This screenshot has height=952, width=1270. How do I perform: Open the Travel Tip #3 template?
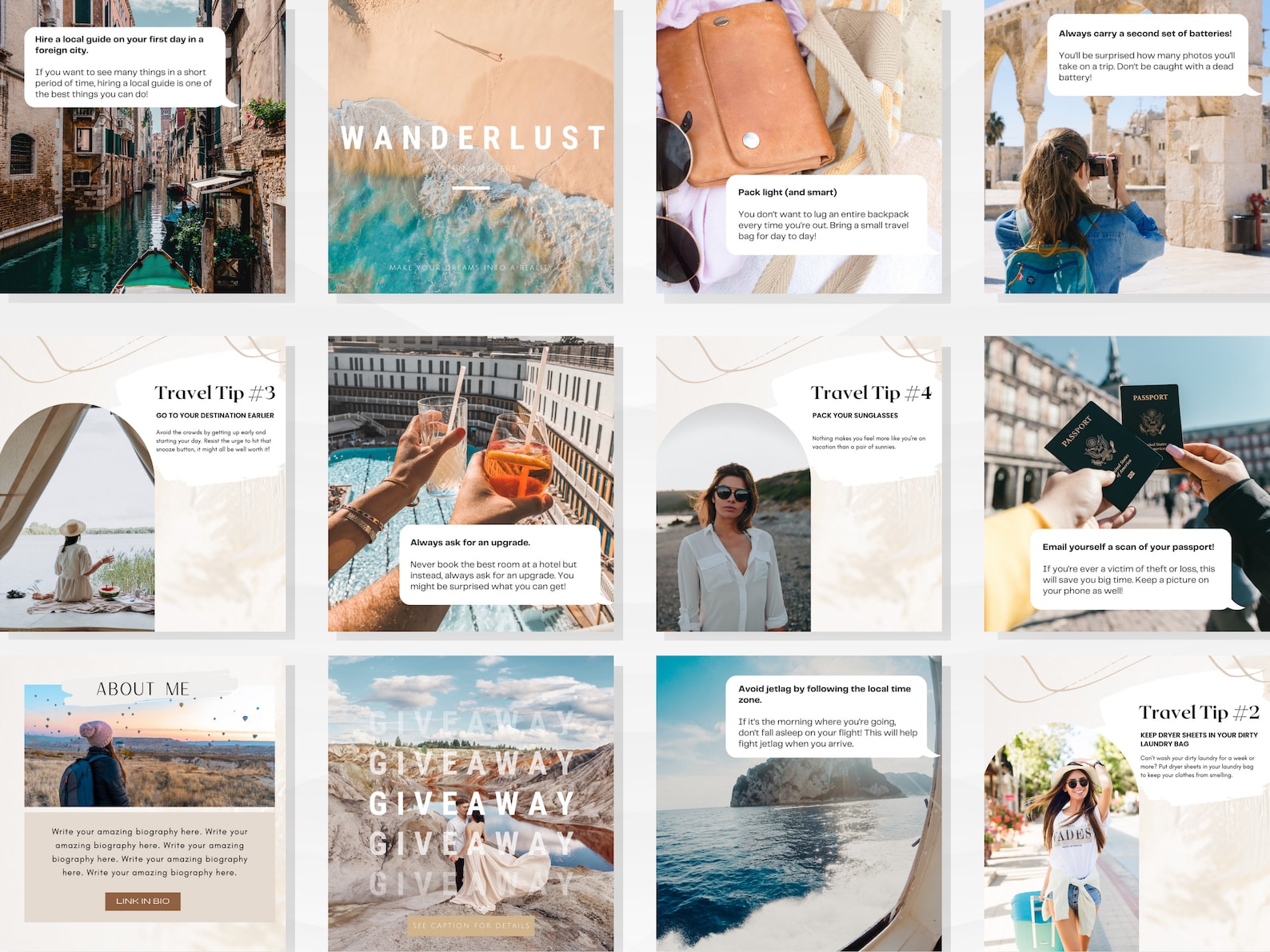pyautogui.click(x=142, y=484)
